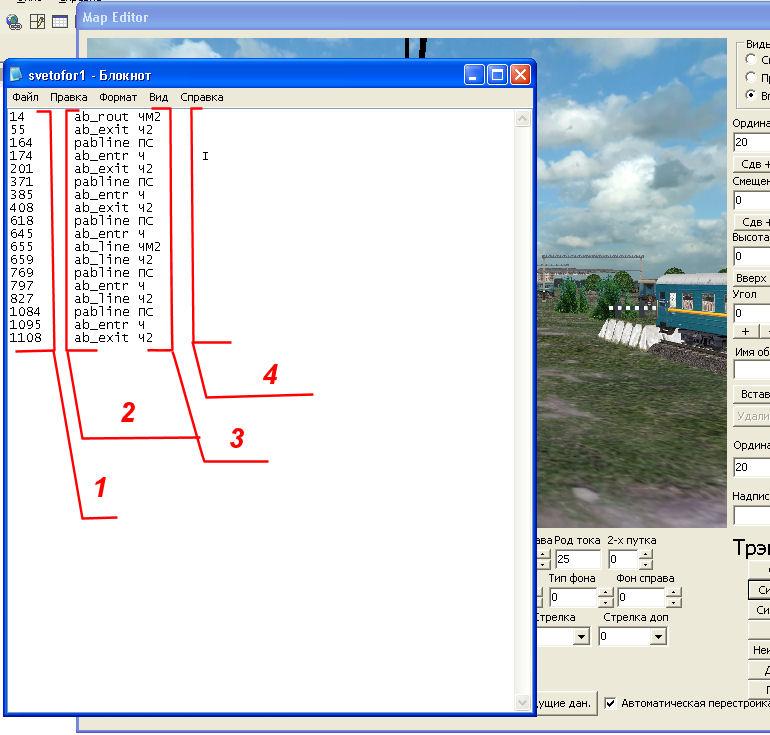Decrease the Фон справа spinner value

click(673, 602)
